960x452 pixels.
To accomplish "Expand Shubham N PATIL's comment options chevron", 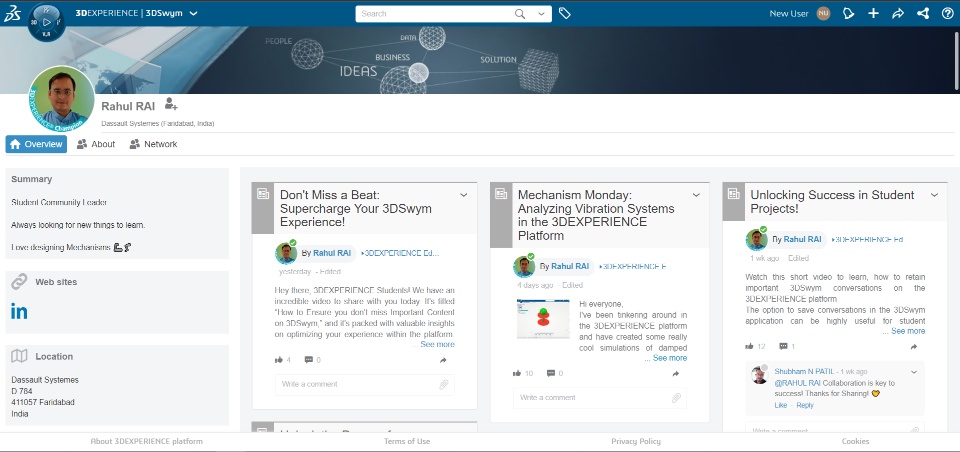I will [x=914, y=372].
